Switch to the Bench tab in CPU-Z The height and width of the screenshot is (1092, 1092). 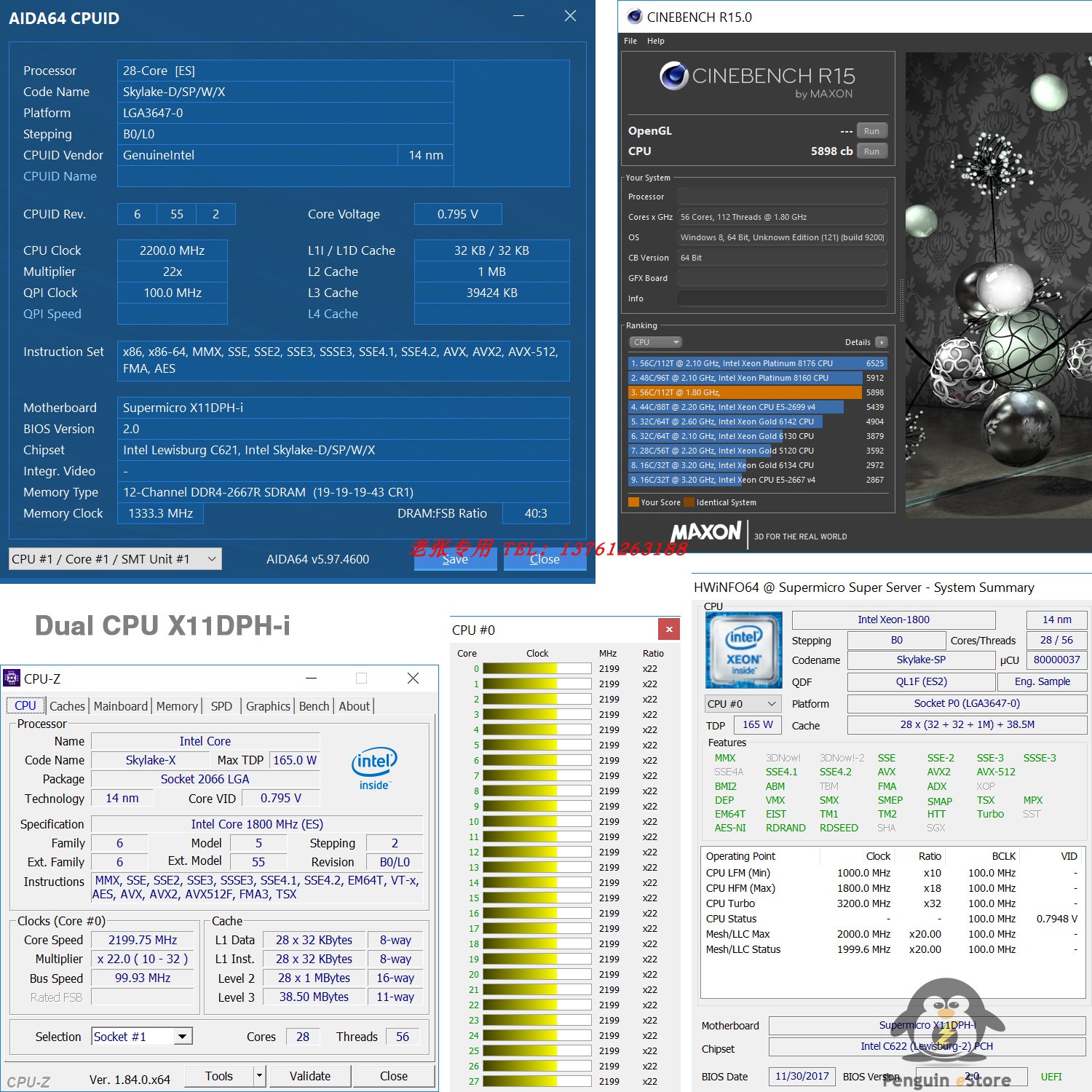(313, 705)
